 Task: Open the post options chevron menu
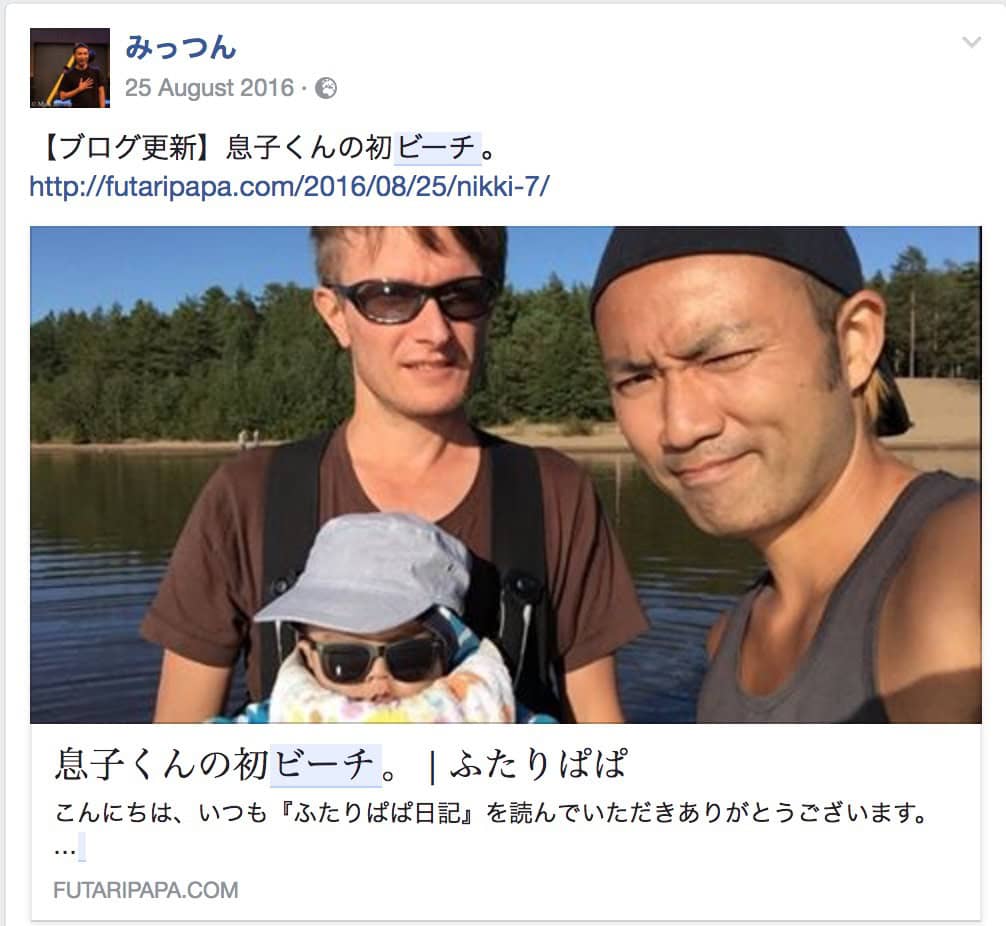tap(972, 43)
